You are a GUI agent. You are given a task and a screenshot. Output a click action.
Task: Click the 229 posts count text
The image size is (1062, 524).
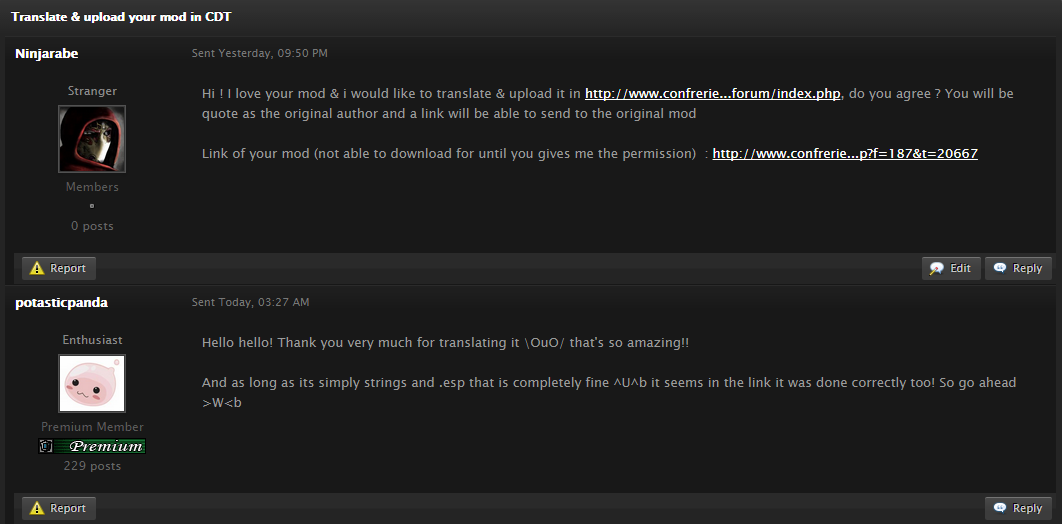point(92,466)
